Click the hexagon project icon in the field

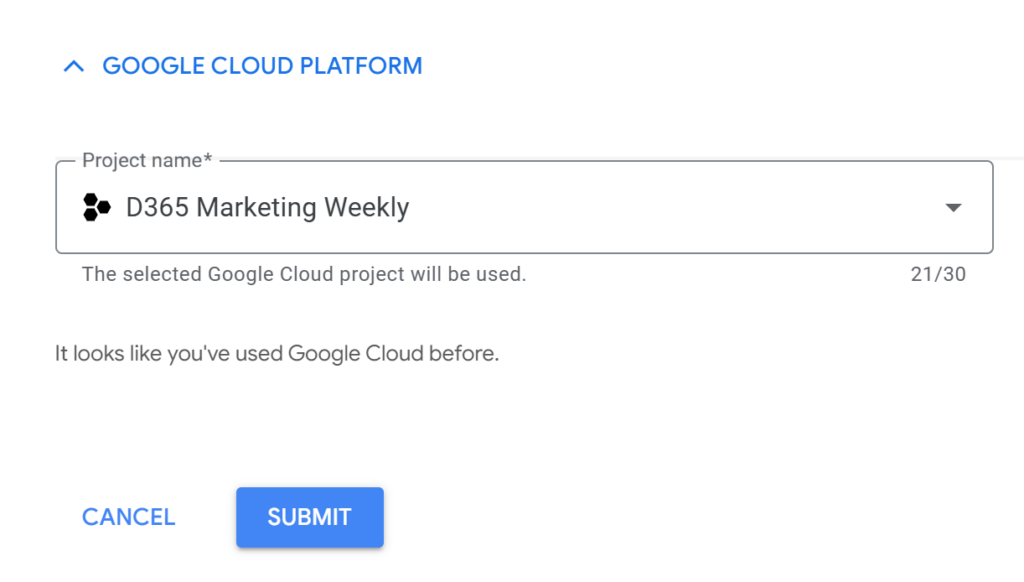97,208
